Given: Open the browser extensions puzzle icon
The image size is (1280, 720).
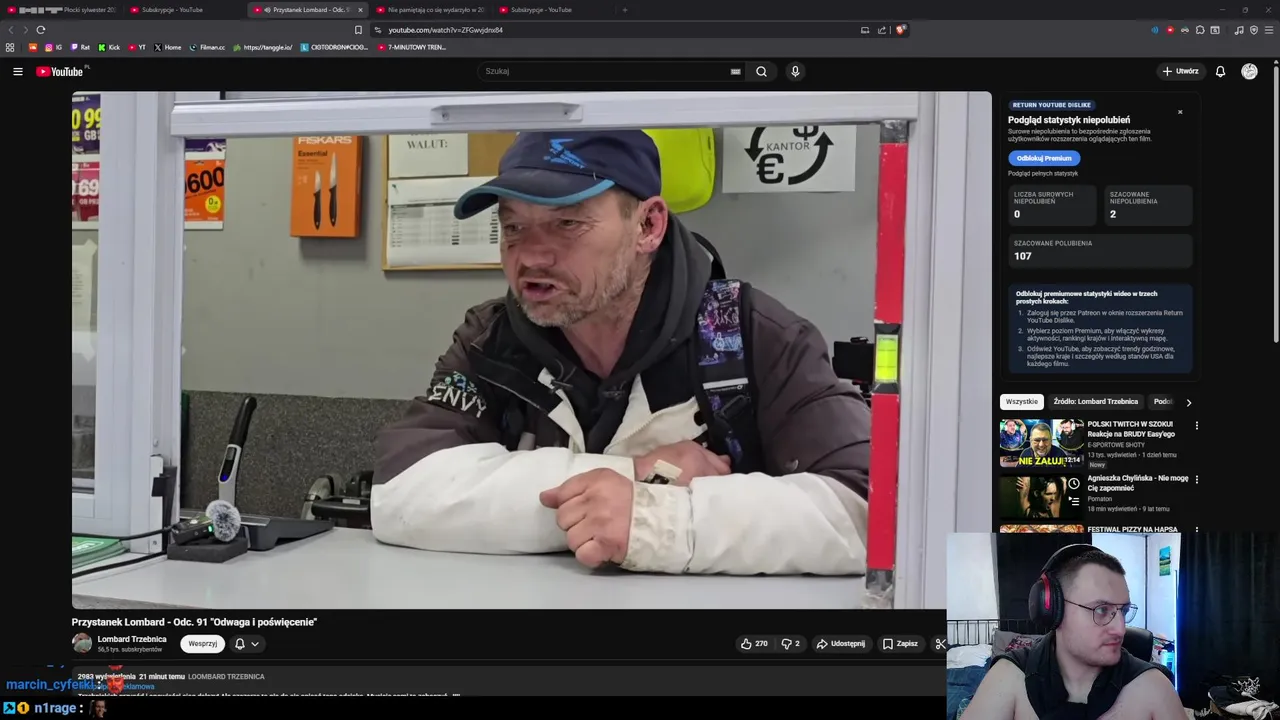Looking at the screenshot, I should point(1200,30).
